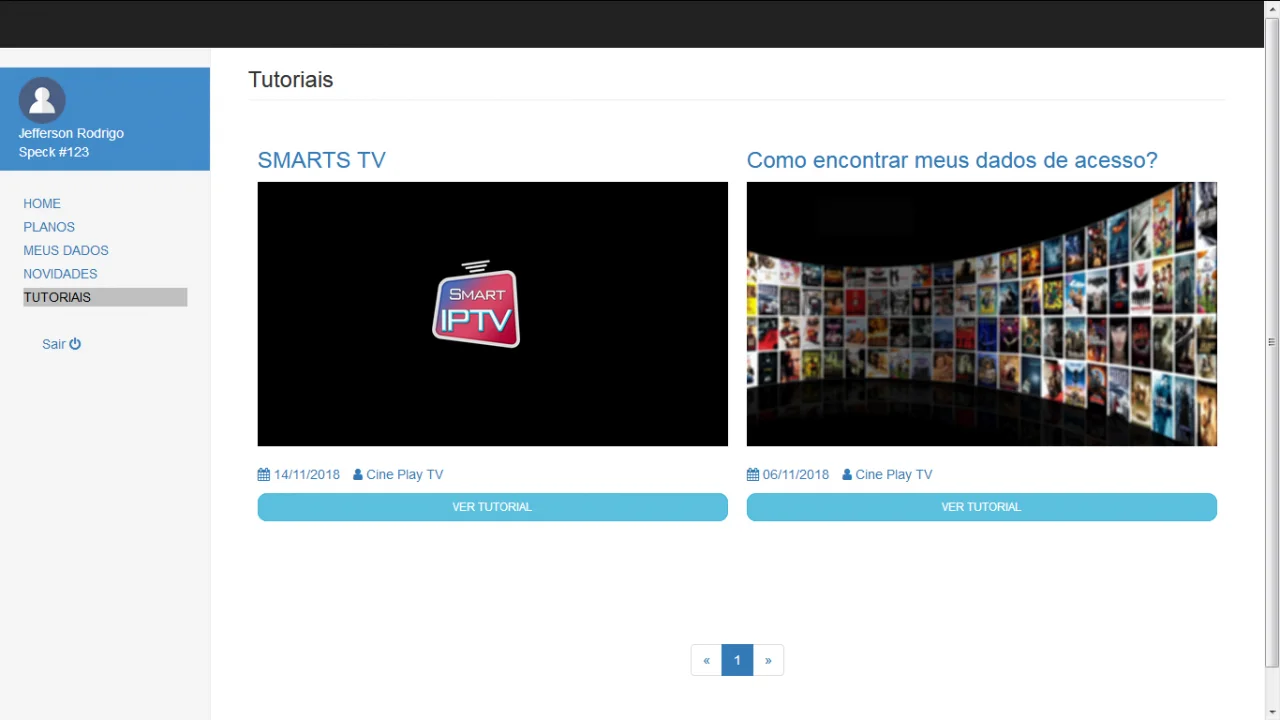Click the Sair power icon
This screenshot has width=1280, height=720.
coord(75,344)
